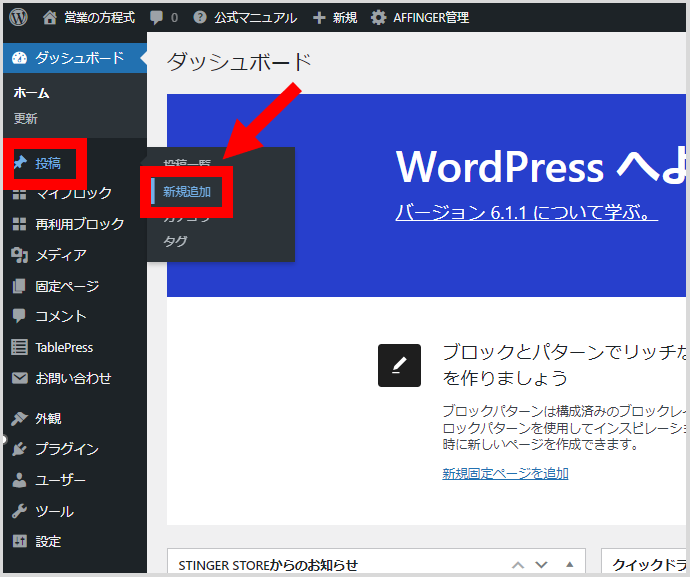
Task: Click the ダッシュボード page title
Action: (239, 62)
